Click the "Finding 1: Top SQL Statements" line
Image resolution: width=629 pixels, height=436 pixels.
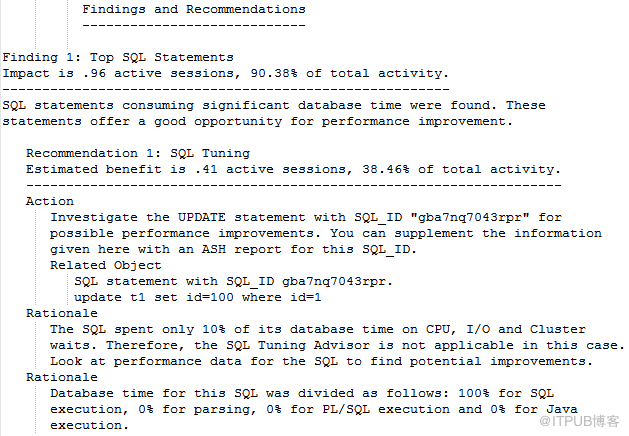tap(117, 57)
